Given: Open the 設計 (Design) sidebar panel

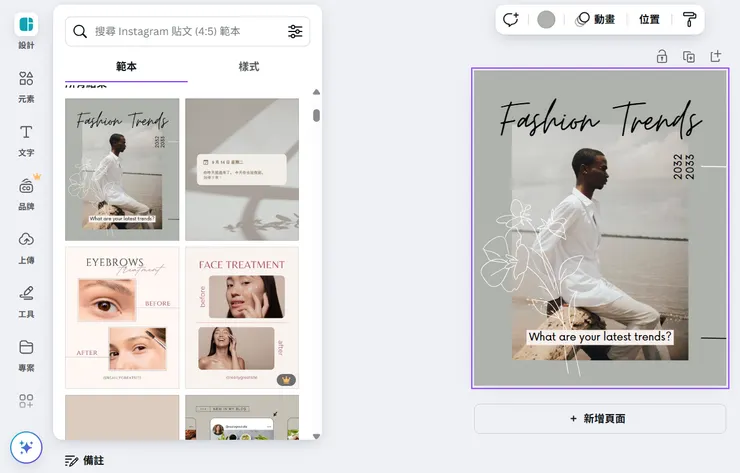Looking at the screenshot, I should click(x=26, y=31).
